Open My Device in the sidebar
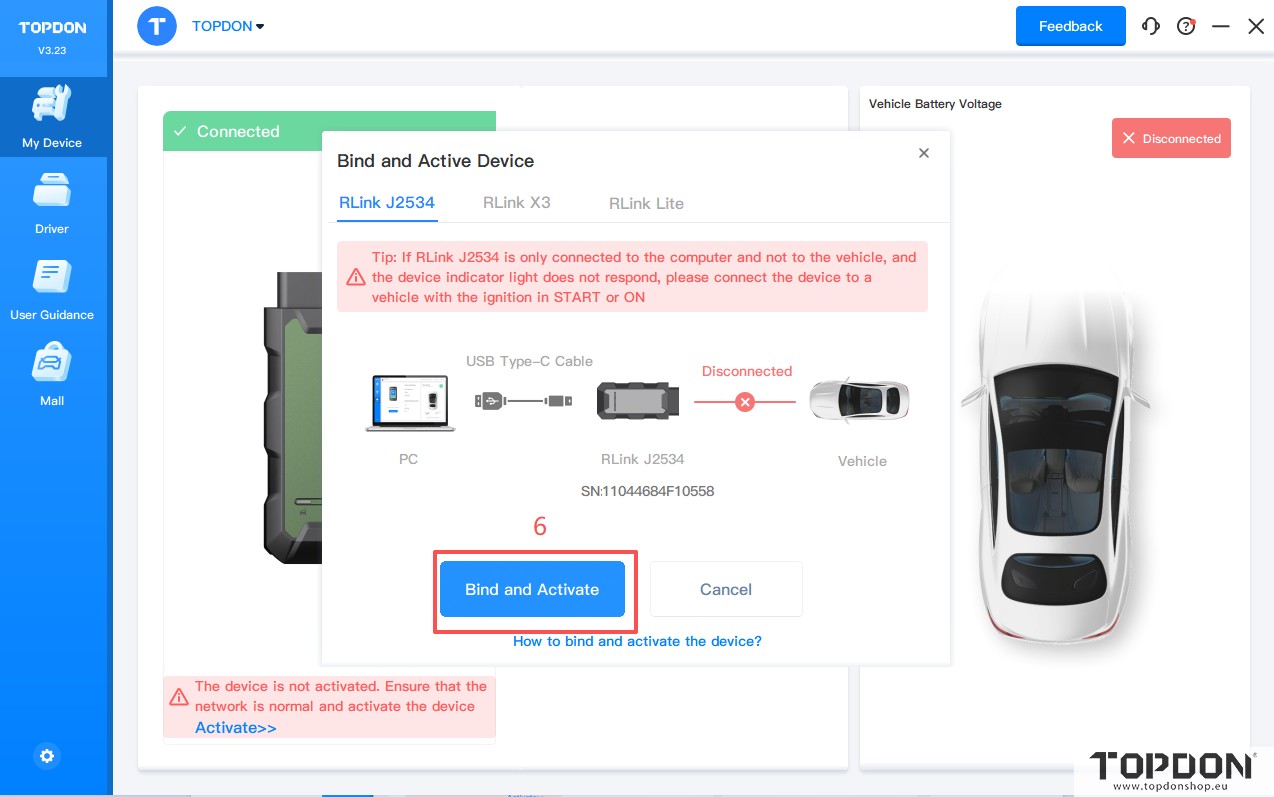Screen dimensions: 1274x797 [52, 118]
